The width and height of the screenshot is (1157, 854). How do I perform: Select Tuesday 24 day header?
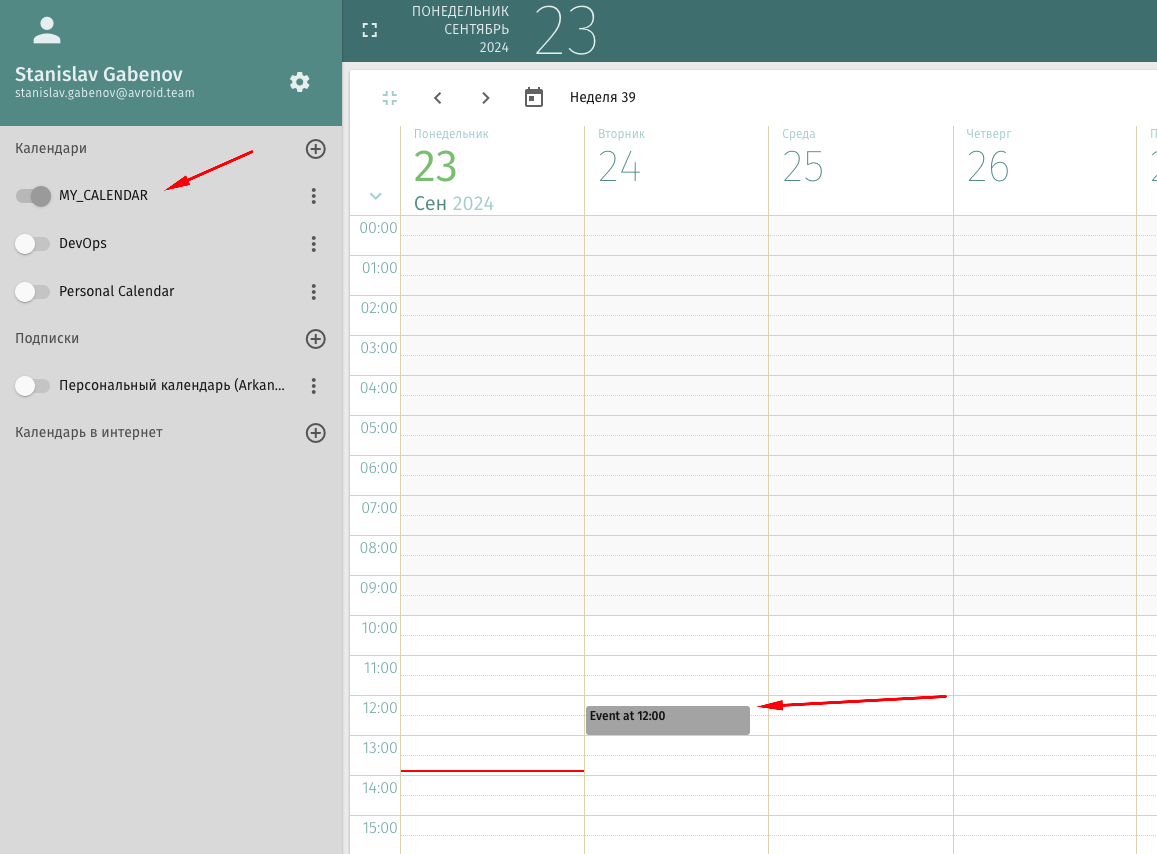[620, 166]
